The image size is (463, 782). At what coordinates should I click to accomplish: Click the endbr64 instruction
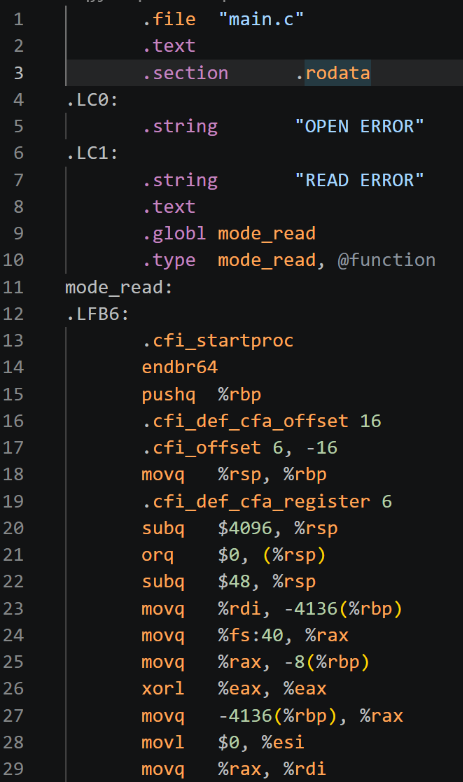180,367
